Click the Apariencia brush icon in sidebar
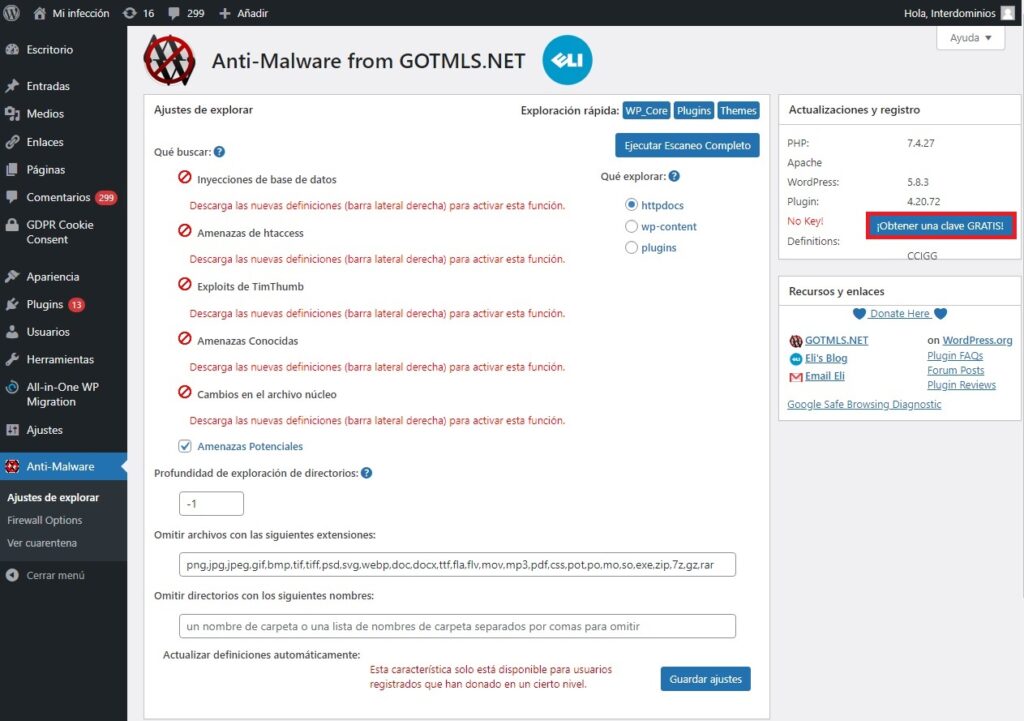1024x721 pixels. tap(12, 276)
